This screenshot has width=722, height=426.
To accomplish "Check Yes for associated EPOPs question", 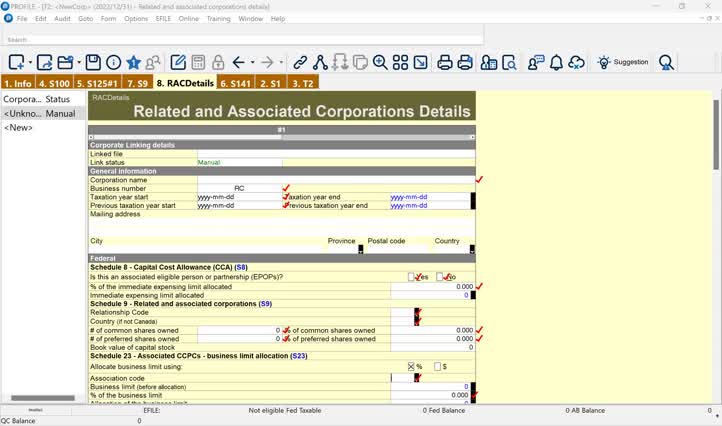I will tap(412, 277).
